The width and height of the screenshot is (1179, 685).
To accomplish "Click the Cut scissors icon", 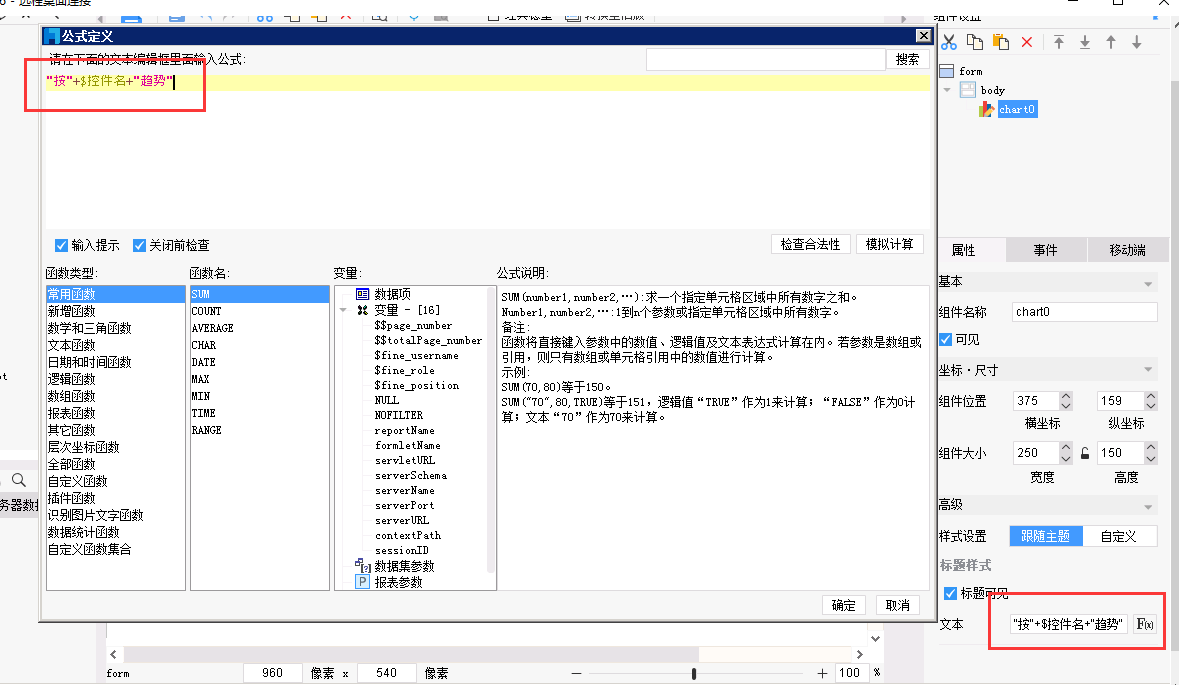I will tap(949, 43).
